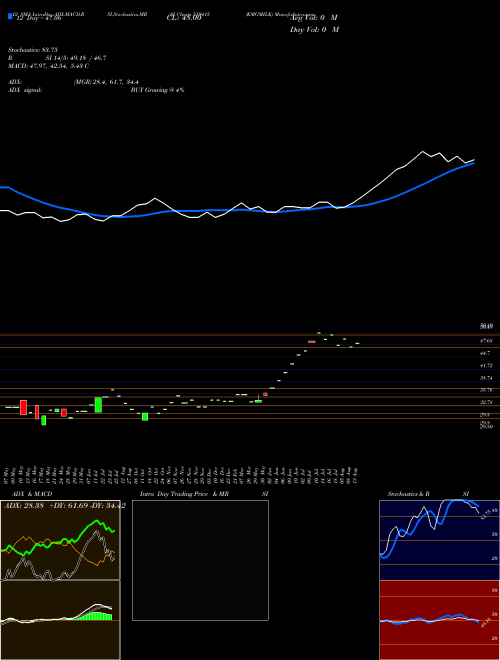Click the (MGR) 28.4, 61.7, 34.4 values
Image resolution: width=500 pixels, height=660 pixels.
106,82
